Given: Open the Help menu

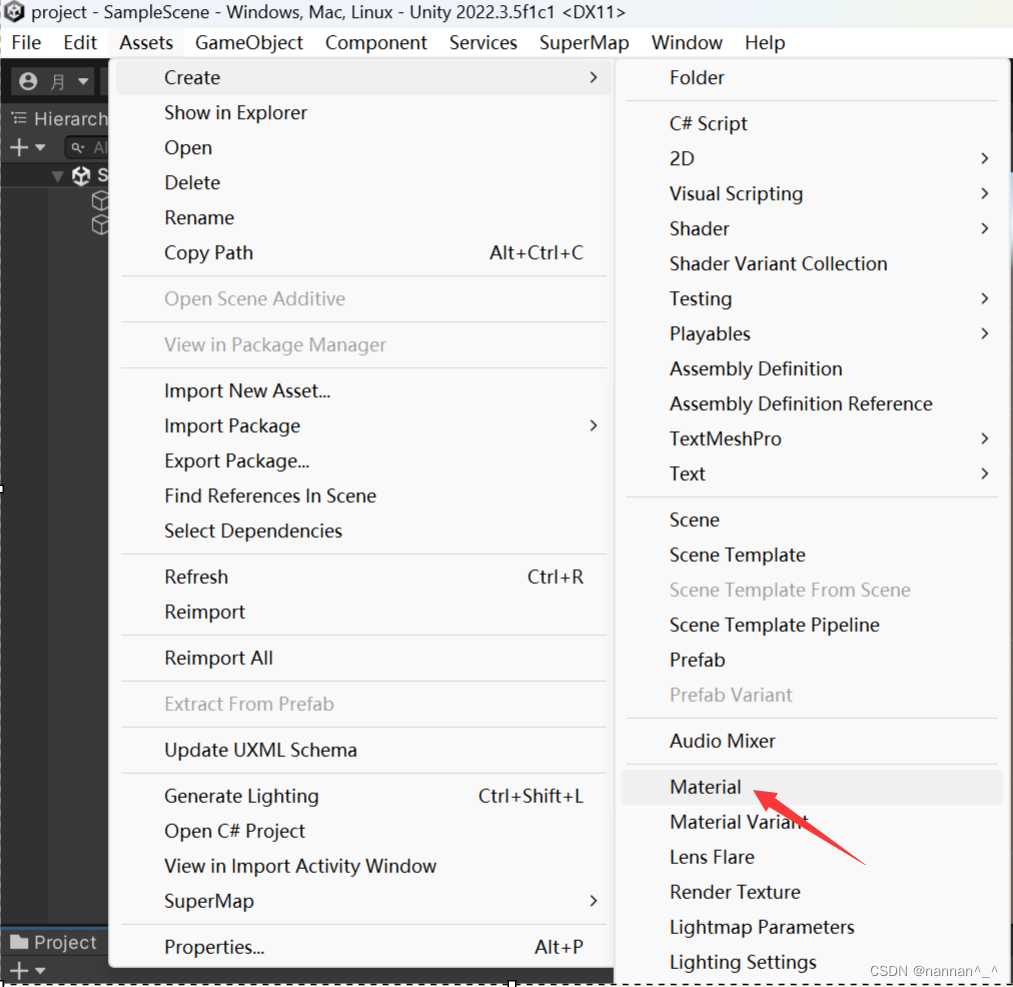Looking at the screenshot, I should click(765, 43).
